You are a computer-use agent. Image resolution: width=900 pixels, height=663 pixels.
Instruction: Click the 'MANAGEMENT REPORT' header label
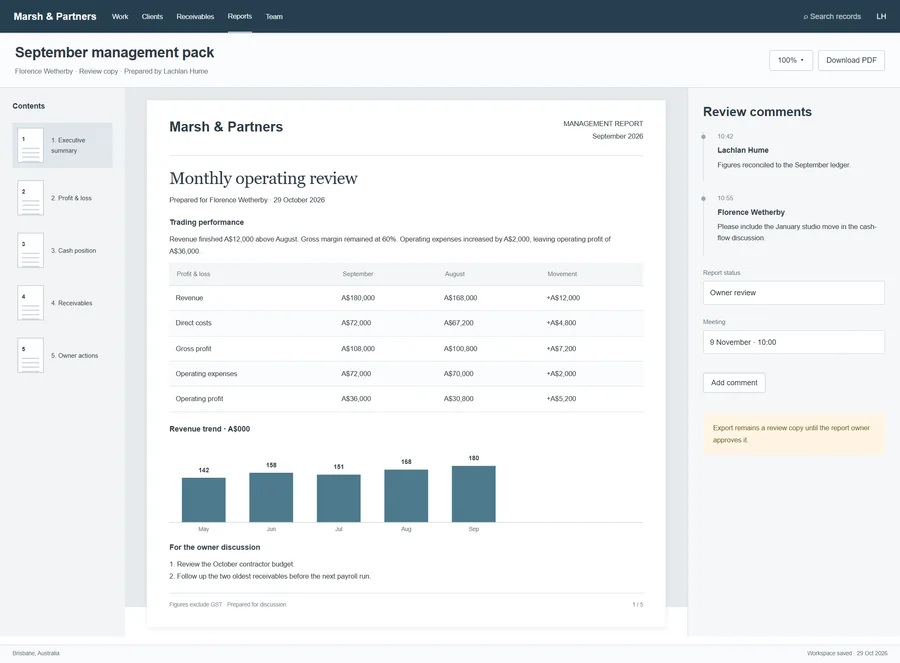click(x=603, y=123)
